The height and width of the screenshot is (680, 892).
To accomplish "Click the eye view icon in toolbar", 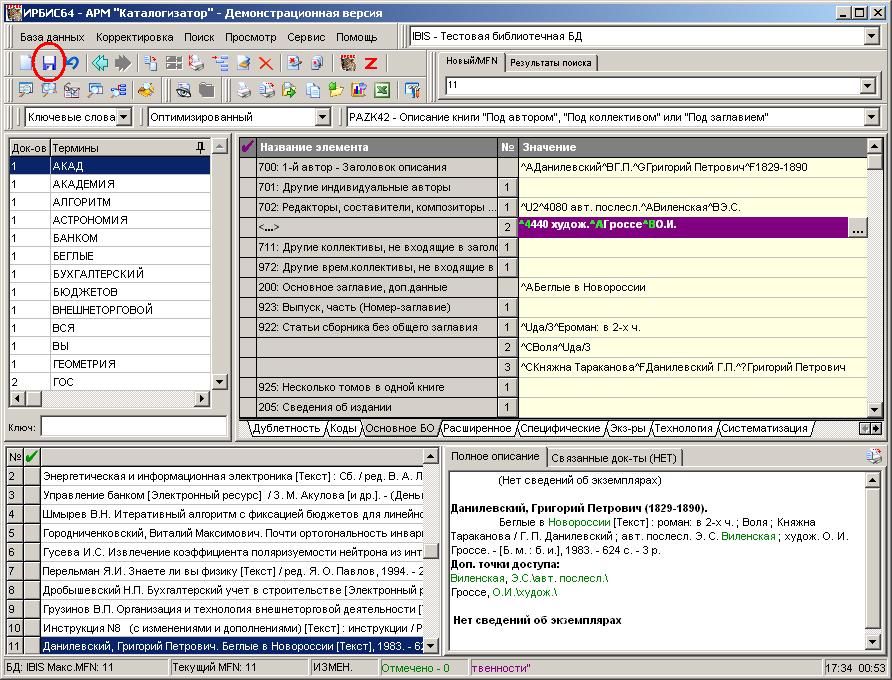I will point(183,91).
